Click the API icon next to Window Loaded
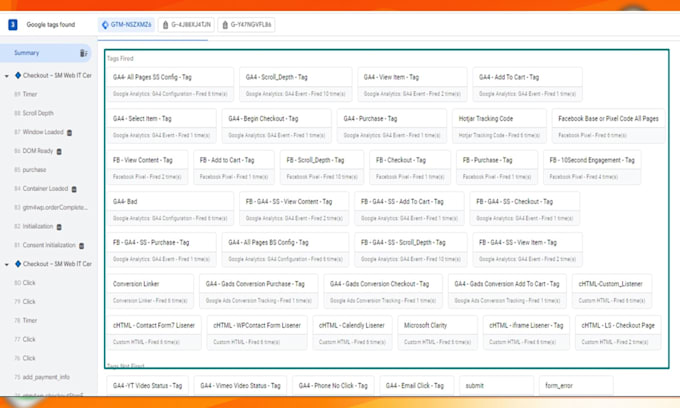The width and height of the screenshot is (680, 408). coord(69,132)
